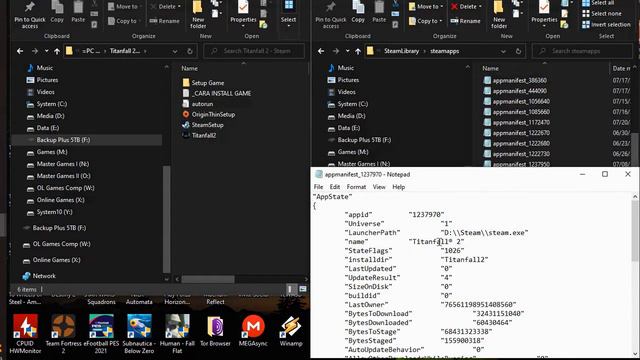Open Subnautica Below Zero desktop shortcut
The width and height of the screenshot is (640, 360).
139,333
